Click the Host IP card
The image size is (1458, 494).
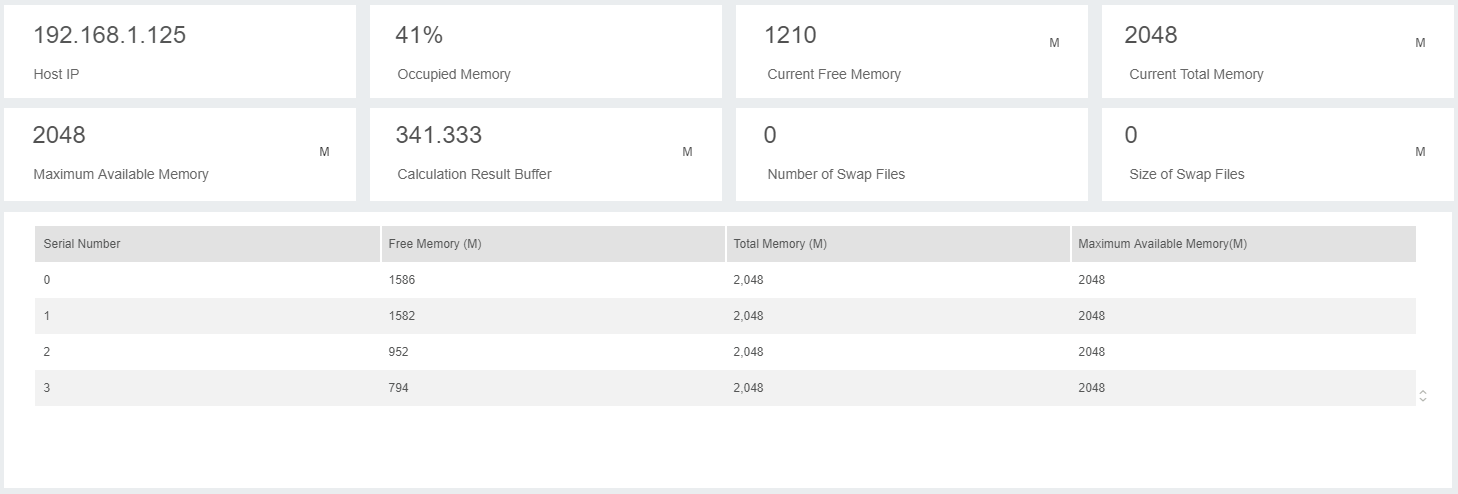180,52
